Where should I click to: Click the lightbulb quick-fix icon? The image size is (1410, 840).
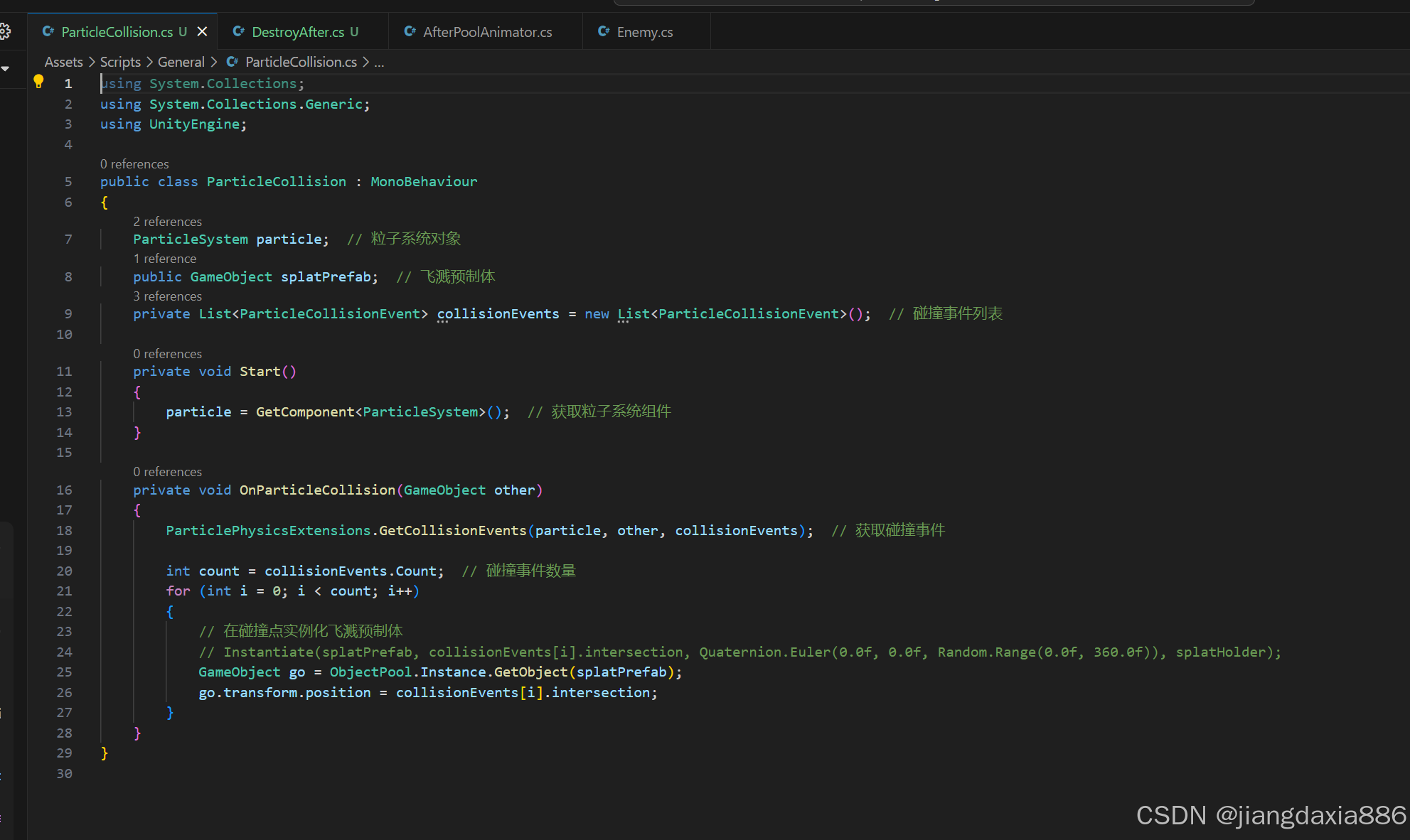[x=39, y=82]
